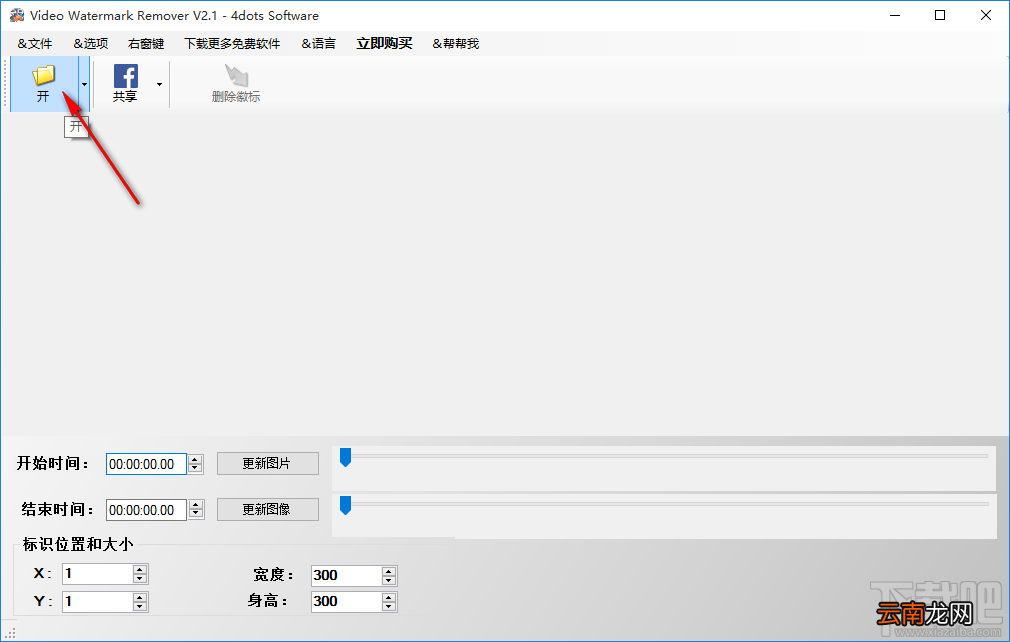
Task: Increase 身高 with the up arrow
Action: pyautogui.click(x=388, y=598)
